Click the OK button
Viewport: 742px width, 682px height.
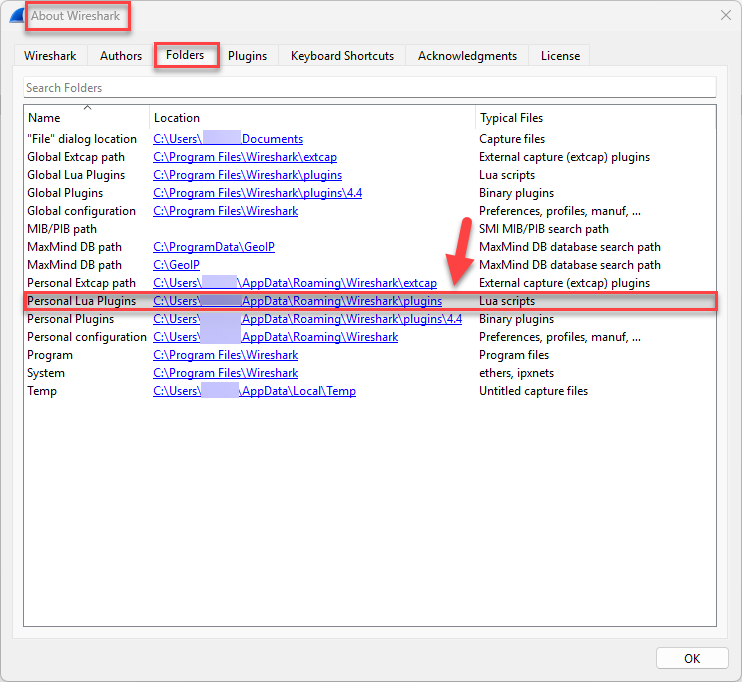pyautogui.click(x=692, y=658)
